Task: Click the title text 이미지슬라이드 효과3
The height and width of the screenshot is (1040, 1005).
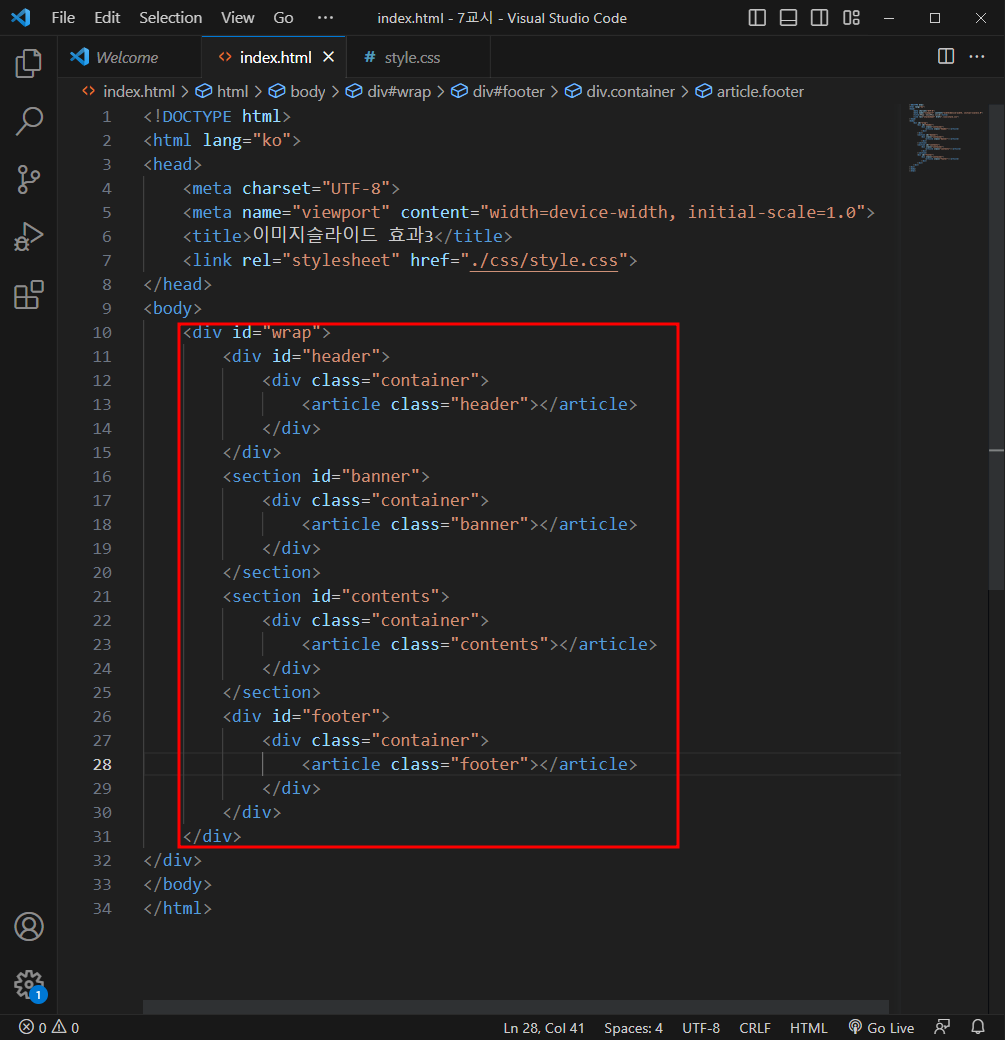Action: tap(342, 235)
